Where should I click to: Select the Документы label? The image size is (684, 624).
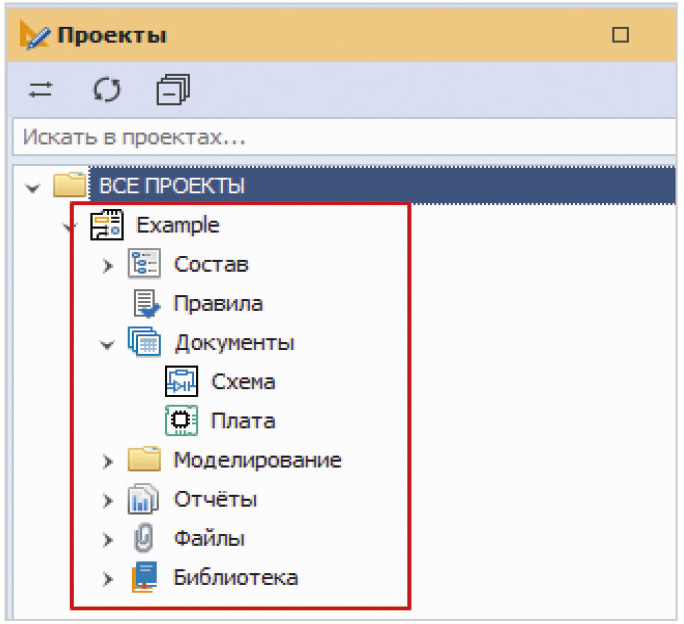[x=235, y=343]
